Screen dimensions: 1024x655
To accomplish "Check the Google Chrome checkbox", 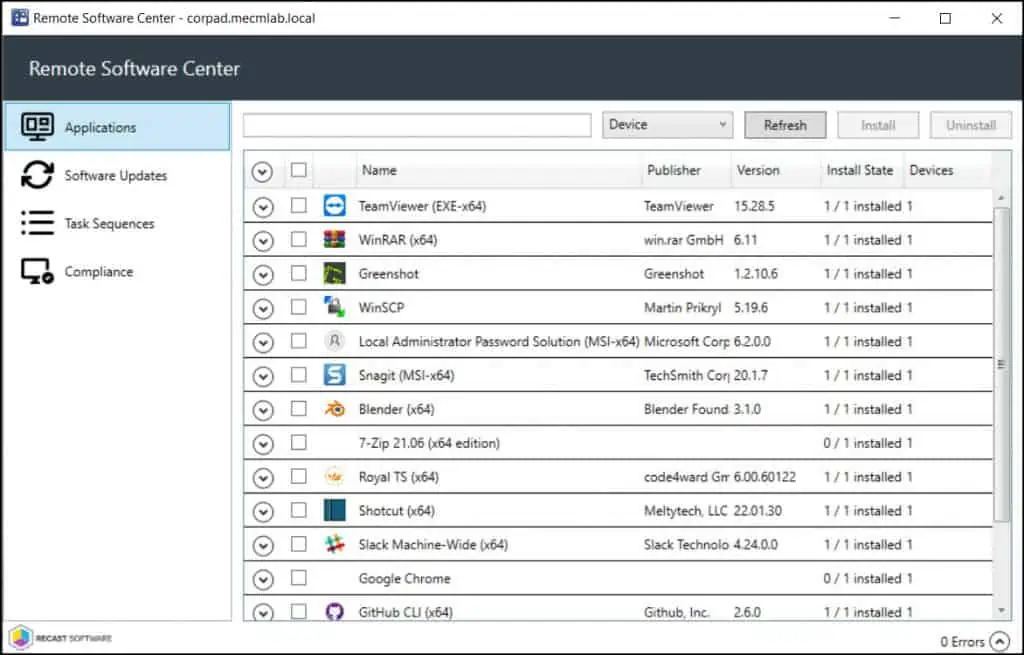I will pyautogui.click(x=298, y=577).
